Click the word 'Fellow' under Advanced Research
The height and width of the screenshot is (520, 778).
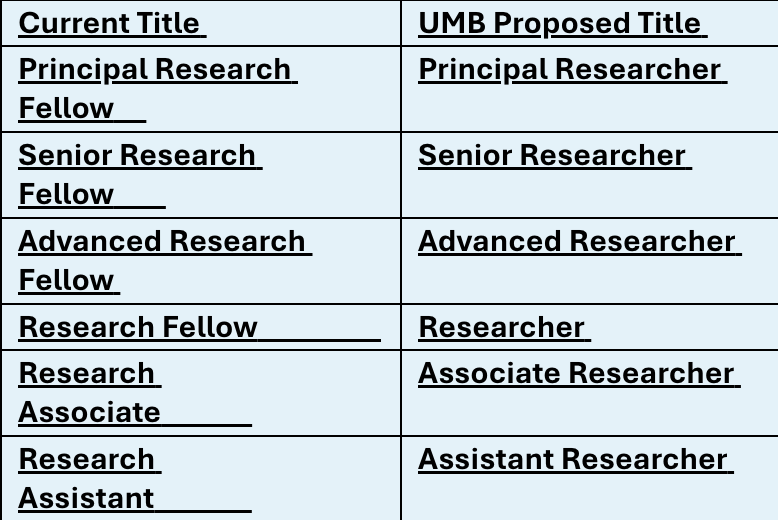66,280
